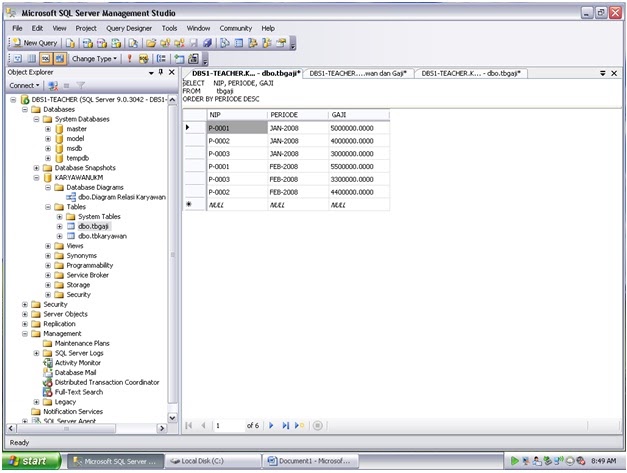Viewport: 627px width, 473px height.
Task: Click the Move to New Row button
Action: (299, 425)
